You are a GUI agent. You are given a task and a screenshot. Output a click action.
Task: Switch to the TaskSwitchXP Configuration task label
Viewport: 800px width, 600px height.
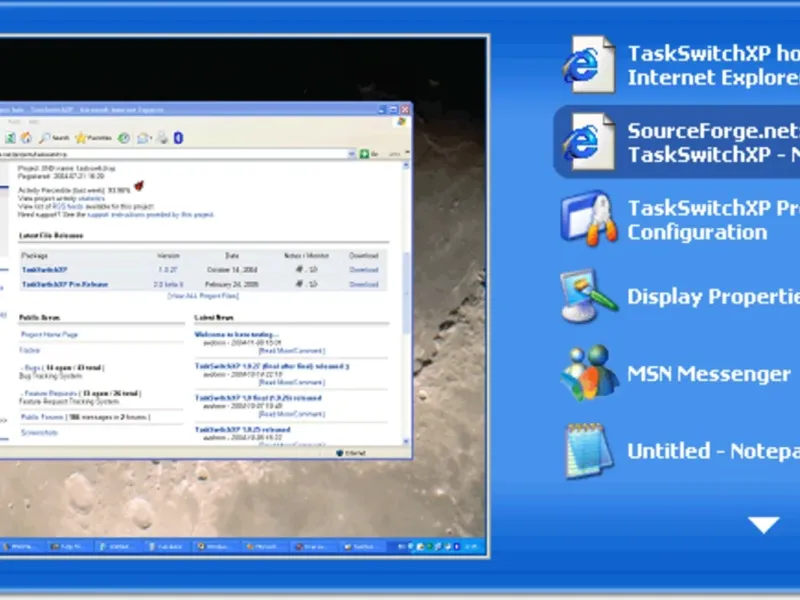[713, 220]
